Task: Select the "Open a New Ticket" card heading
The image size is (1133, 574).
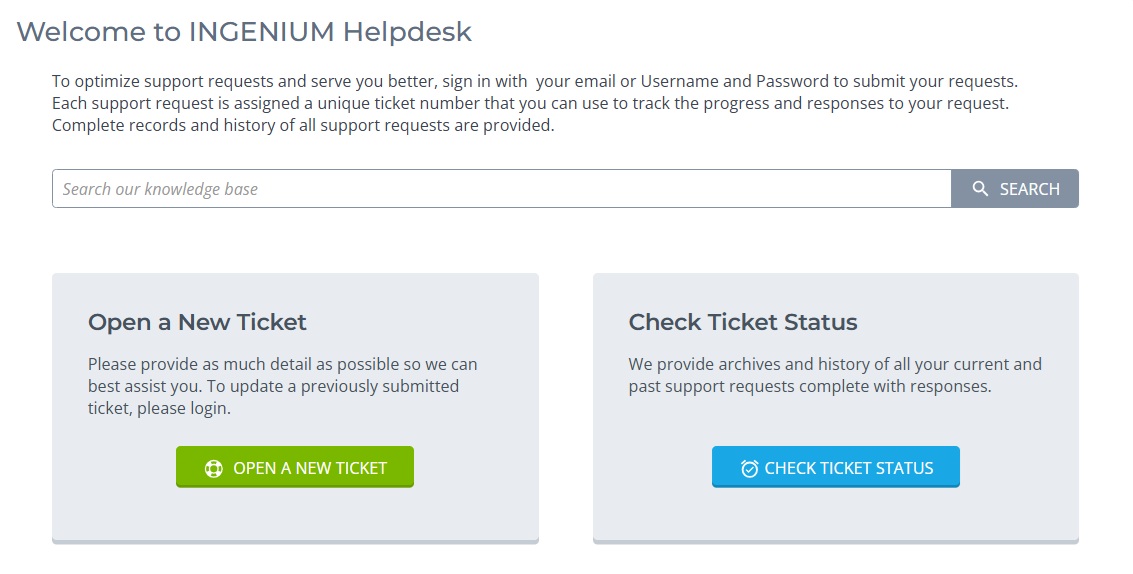Action: coord(197,322)
